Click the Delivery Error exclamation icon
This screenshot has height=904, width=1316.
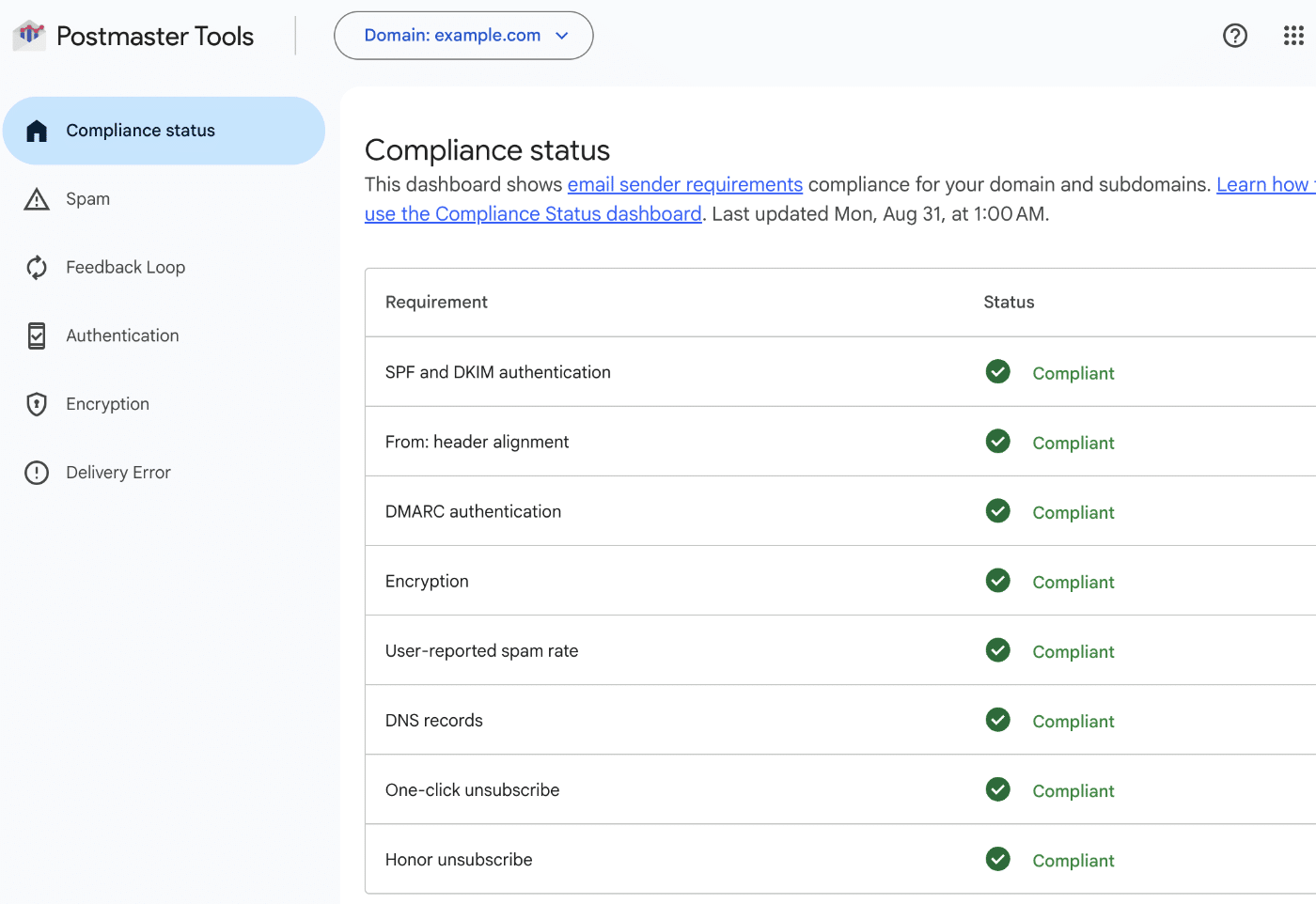[37, 473]
